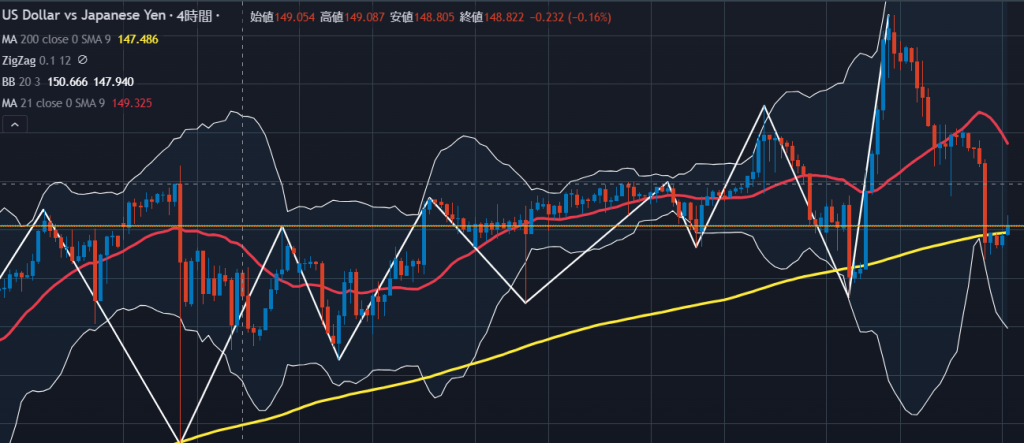1024x443 pixels.
Task: Open the US Dollar vs Japanese Yen symbol title
Action: [x=86, y=17]
